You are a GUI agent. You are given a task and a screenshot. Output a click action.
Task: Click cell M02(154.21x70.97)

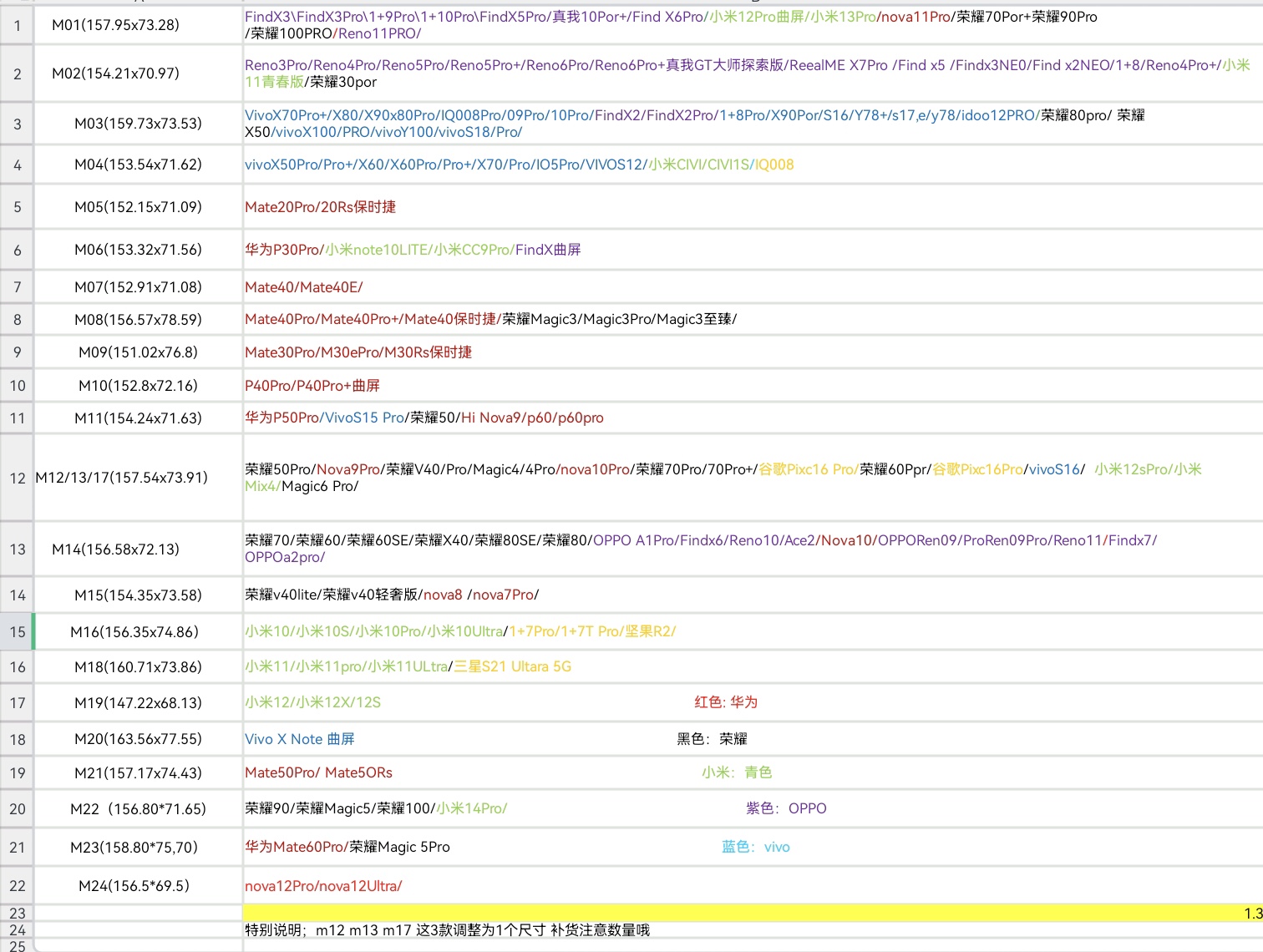pyautogui.click(x=138, y=73)
